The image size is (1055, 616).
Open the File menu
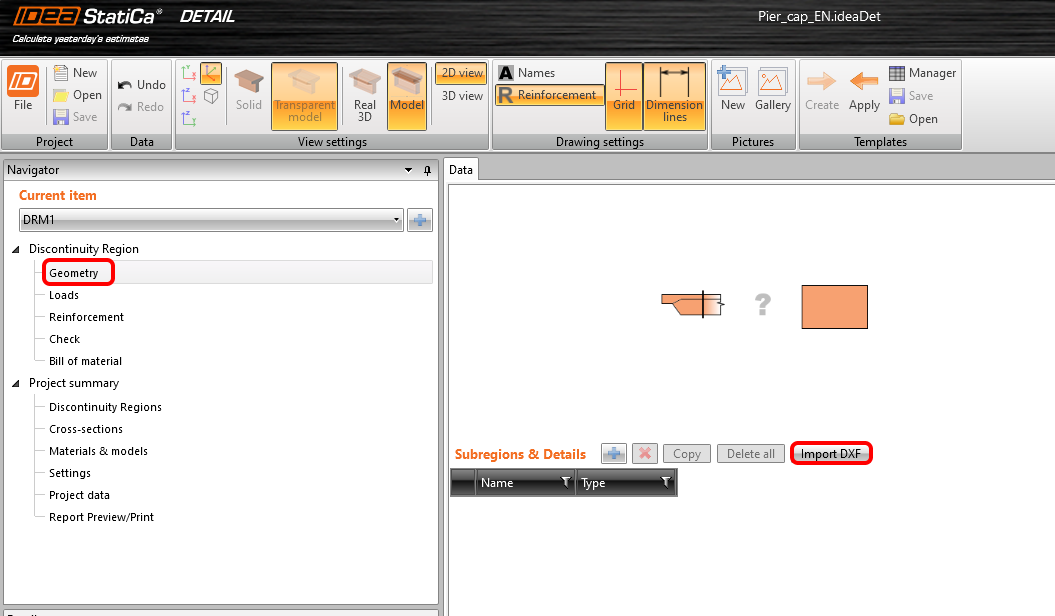click(22, 90)
